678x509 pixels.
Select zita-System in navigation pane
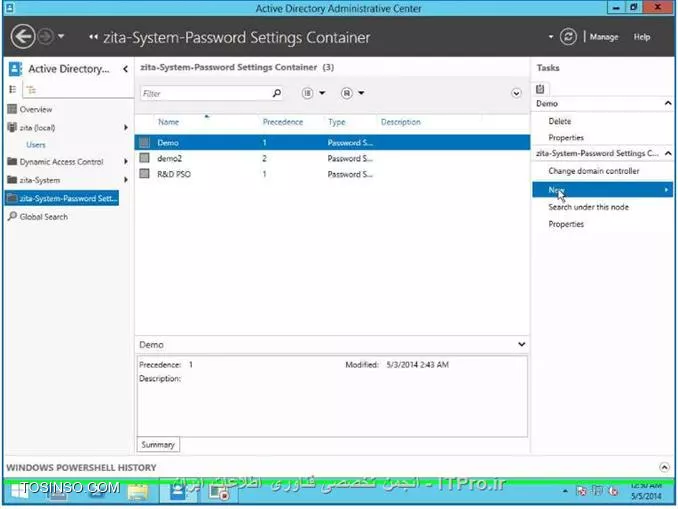point(40,180)
